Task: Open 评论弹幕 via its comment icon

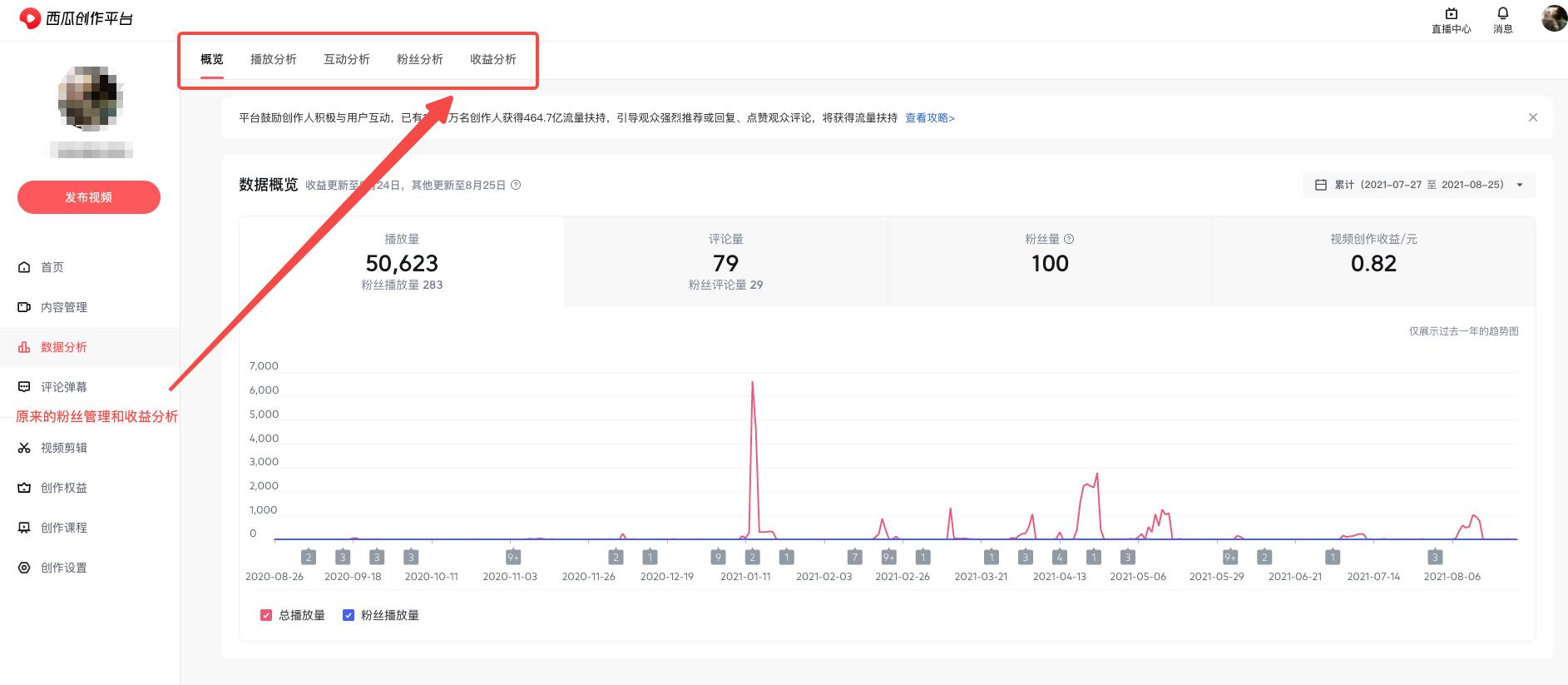Action: pyautogui.click(x=24, y=387)
